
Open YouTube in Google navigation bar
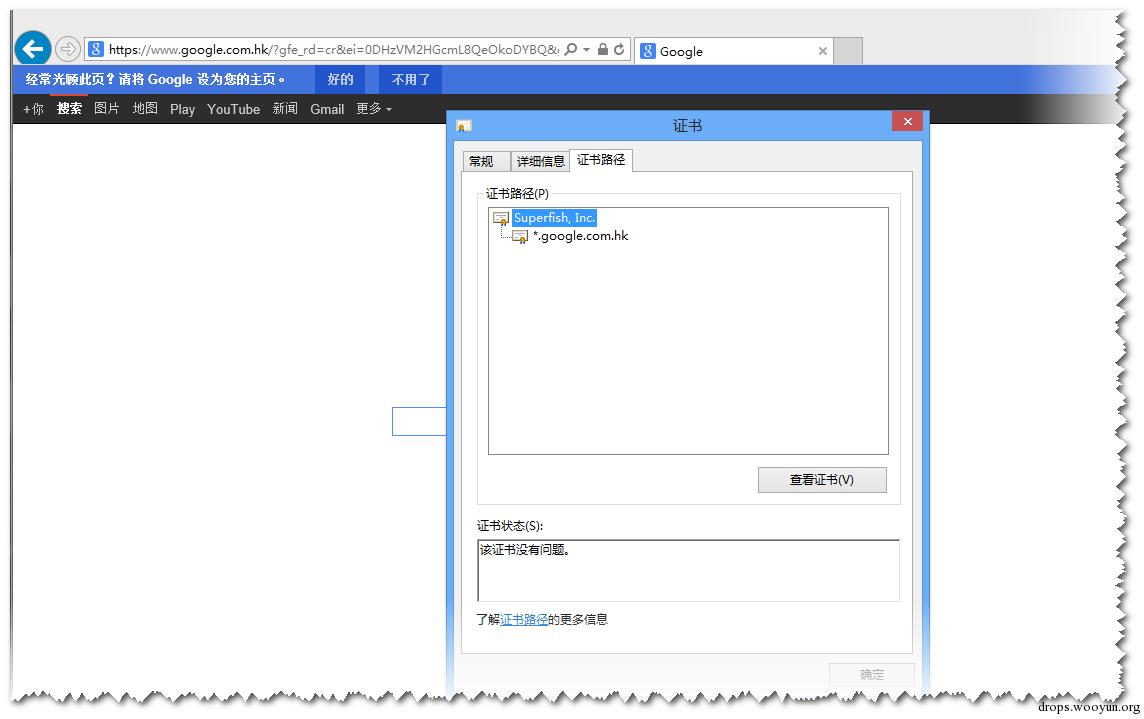pos(233,109)
